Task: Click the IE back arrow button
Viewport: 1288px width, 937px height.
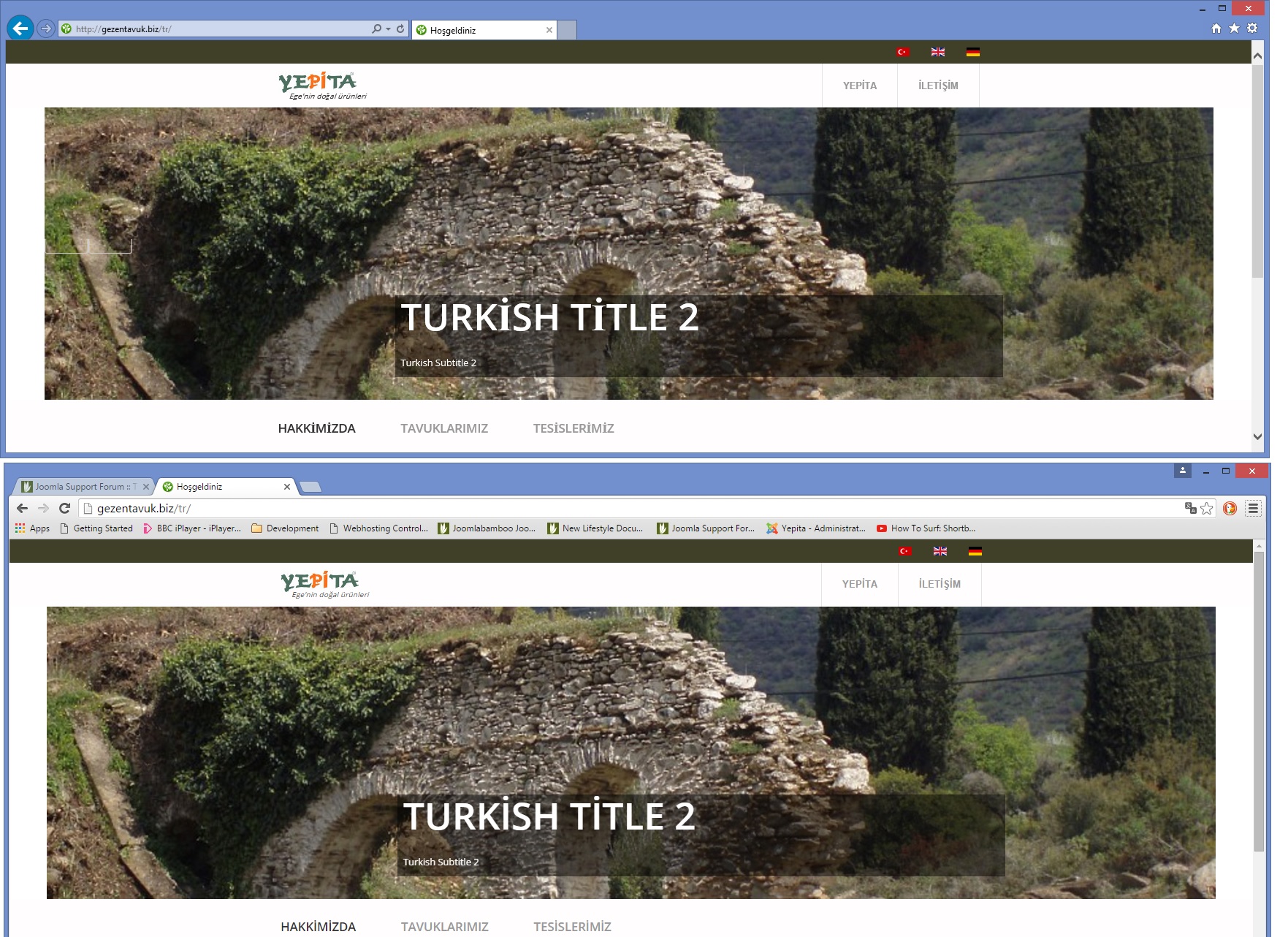Action: (20, 29)
